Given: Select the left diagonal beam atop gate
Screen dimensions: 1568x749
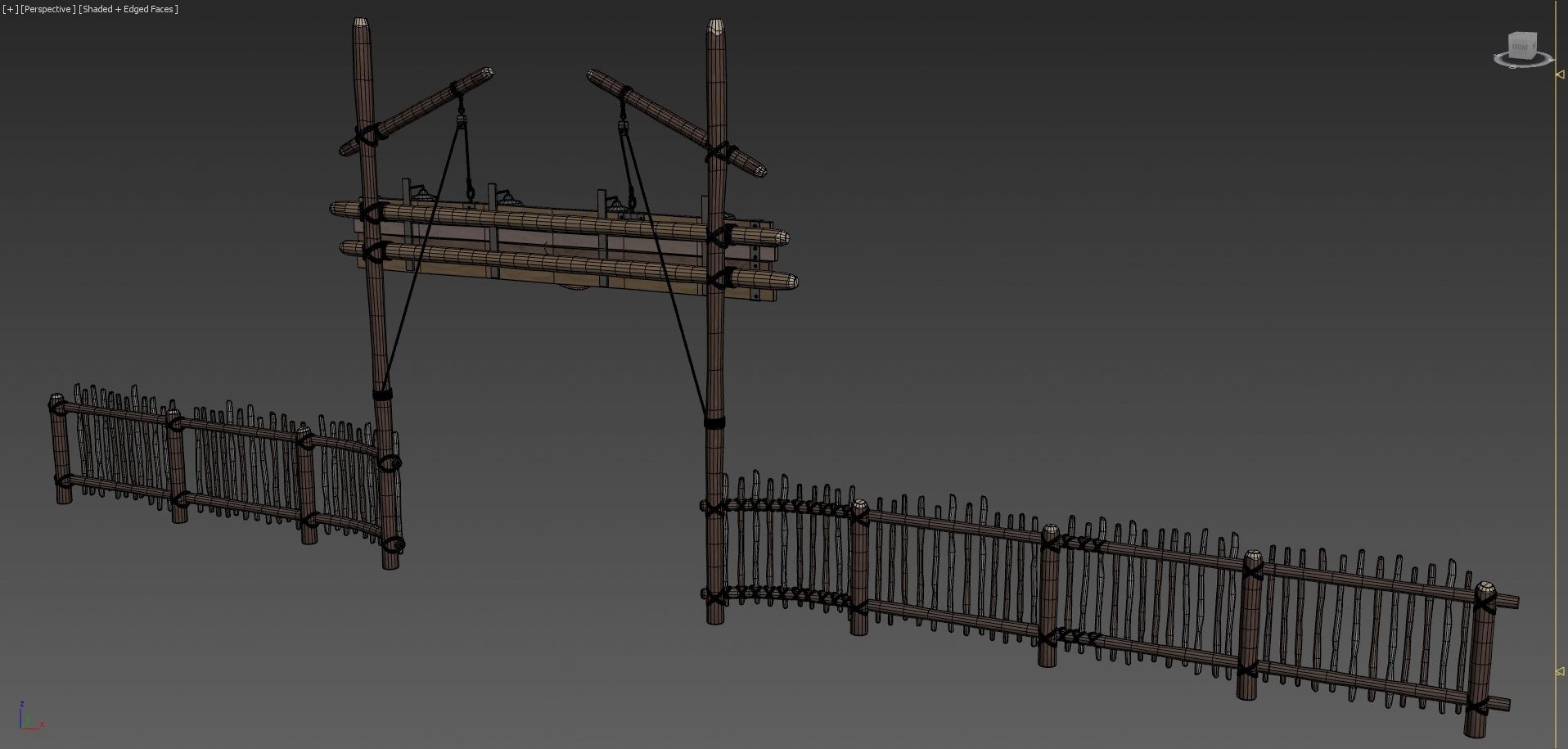Looking at the screenshot, I should [x=417, y=111].
